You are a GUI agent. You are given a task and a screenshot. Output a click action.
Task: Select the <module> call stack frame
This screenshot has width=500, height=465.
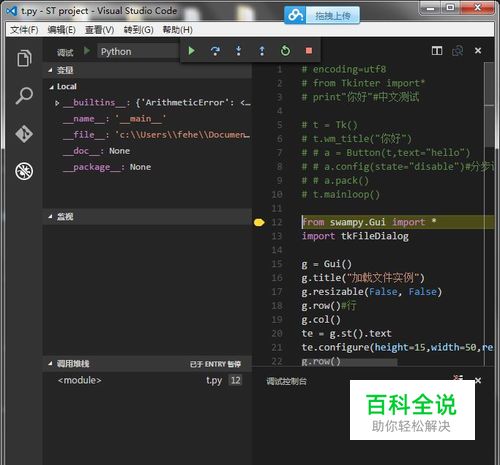[x=147, y=380]
